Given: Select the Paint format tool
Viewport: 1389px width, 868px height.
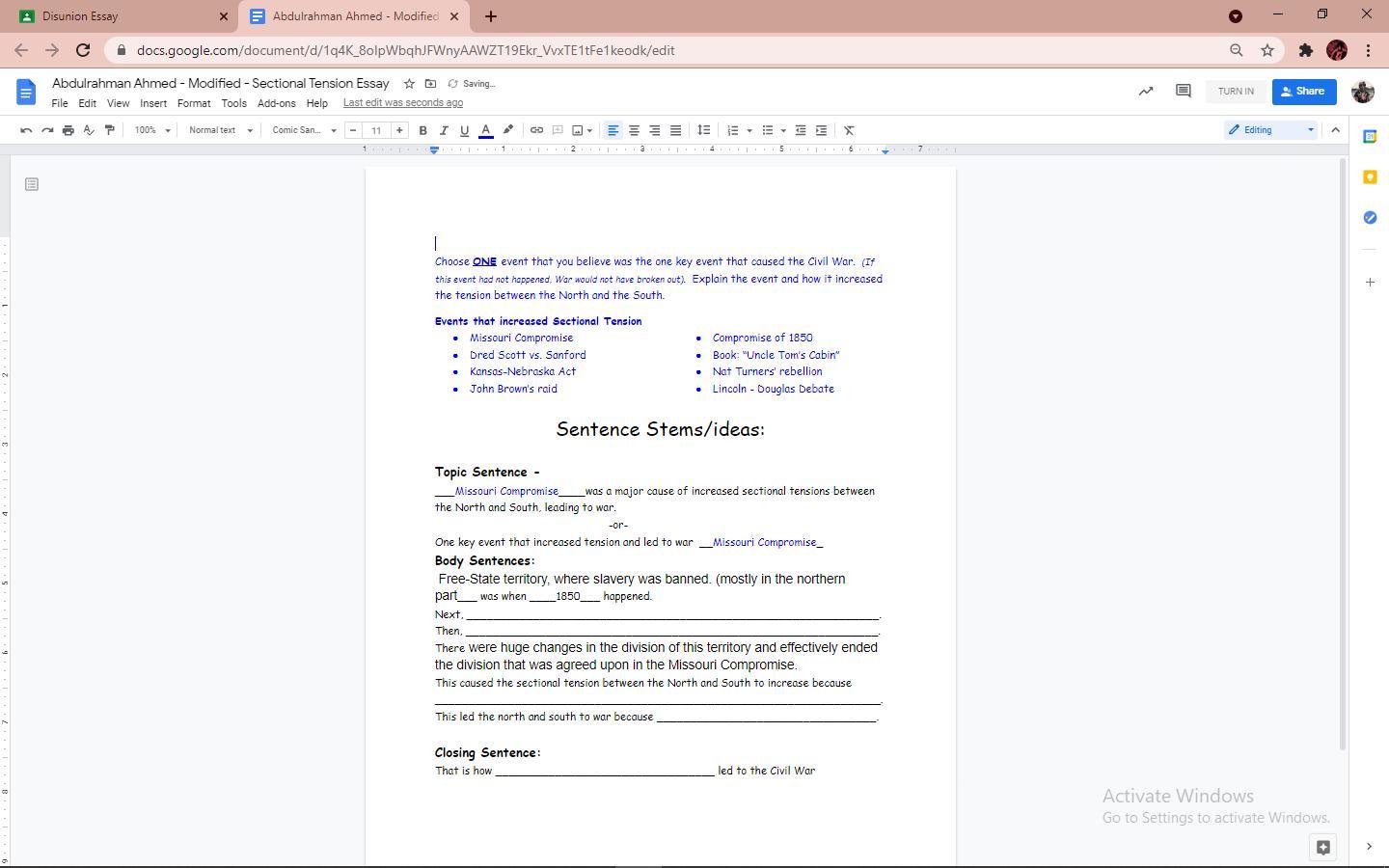Looking at the screenshot, I should (x=110, y=130).
